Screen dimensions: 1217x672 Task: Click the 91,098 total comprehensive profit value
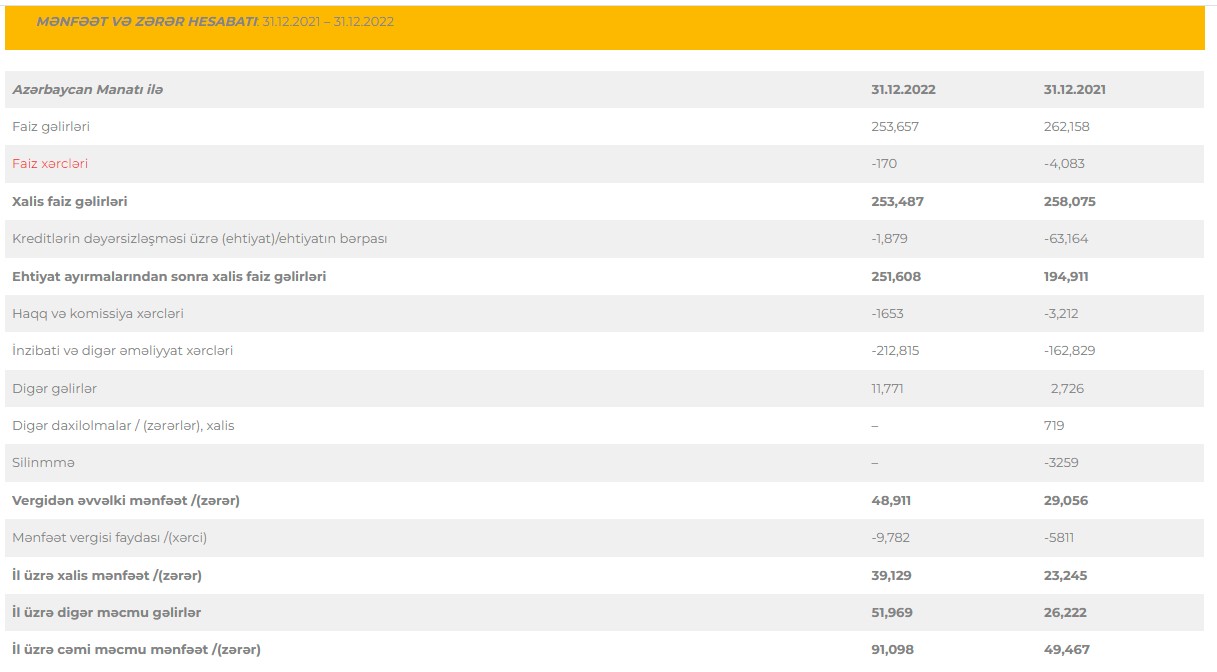[891, 650]
